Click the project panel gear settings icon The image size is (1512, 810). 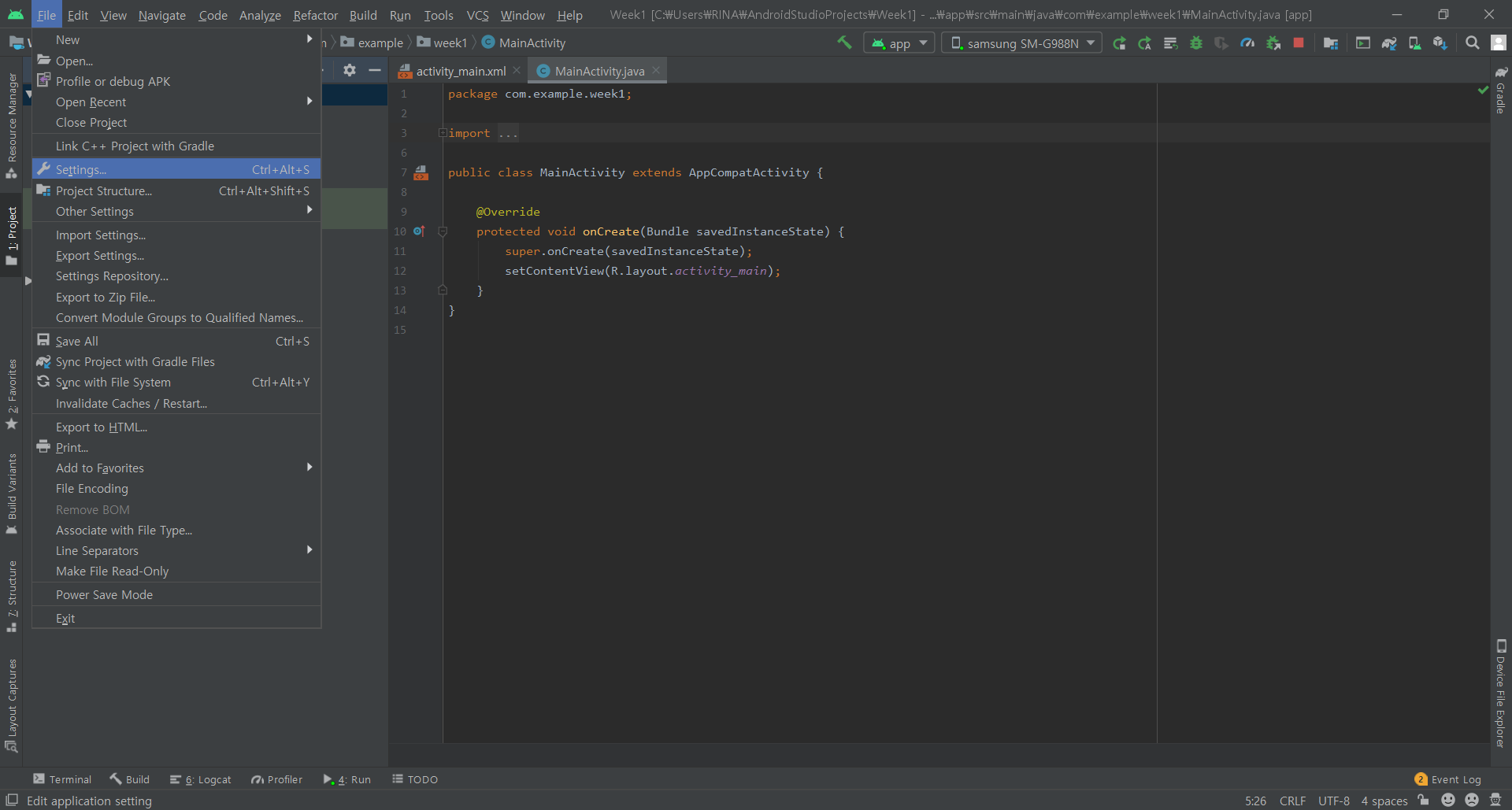pos(350,70)
